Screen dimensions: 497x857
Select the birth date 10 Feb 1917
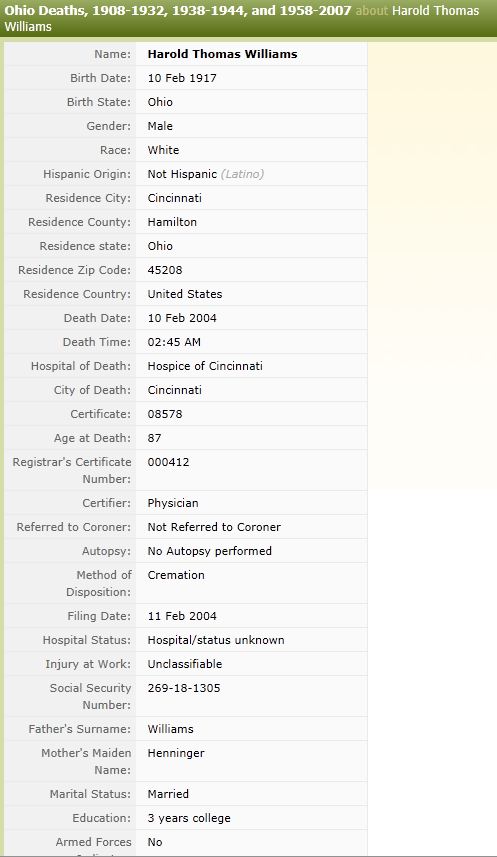182,78
